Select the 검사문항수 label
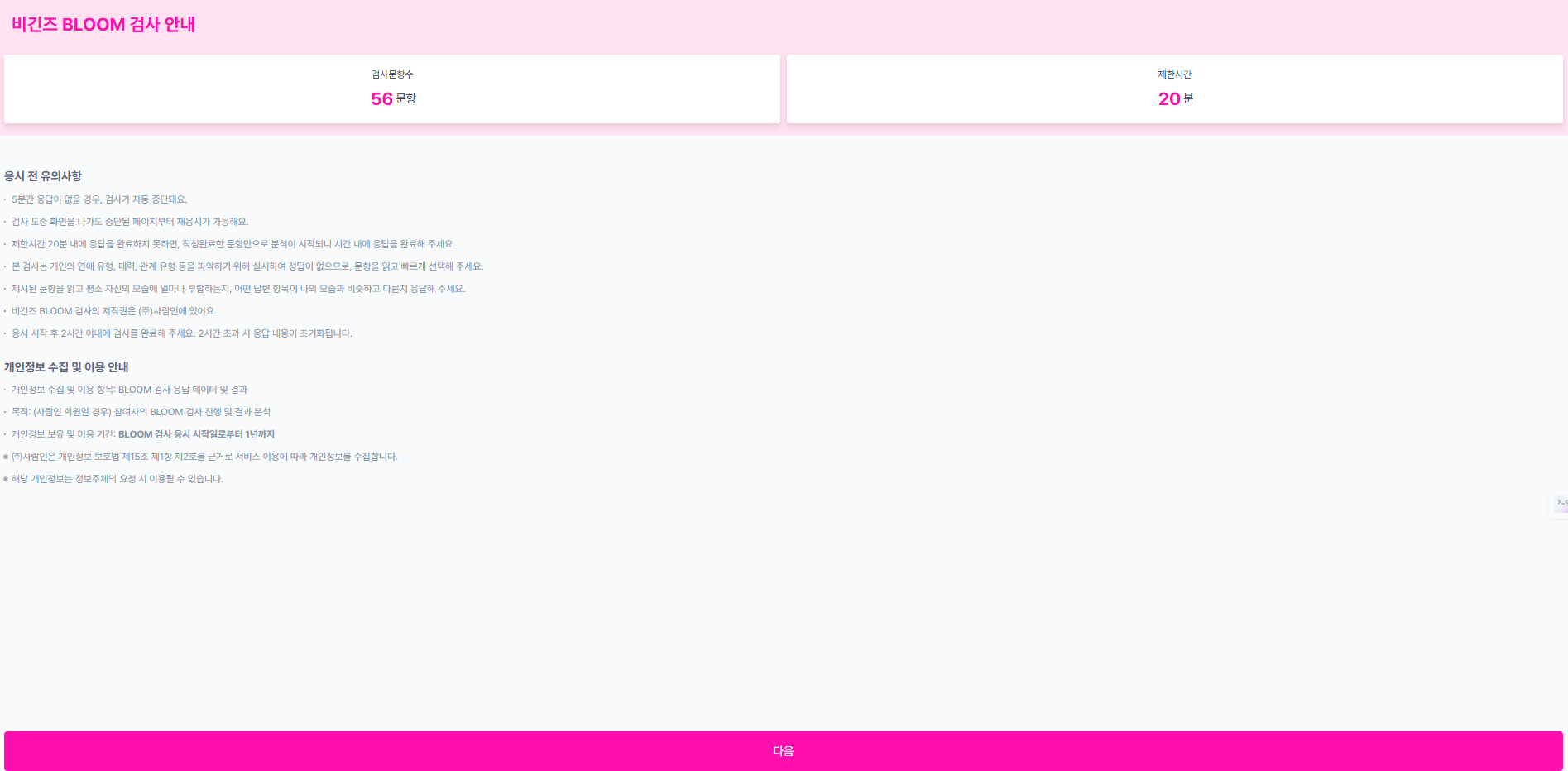Image resolution: width=1568 pixels, height=771 pixels. point(392,74)
